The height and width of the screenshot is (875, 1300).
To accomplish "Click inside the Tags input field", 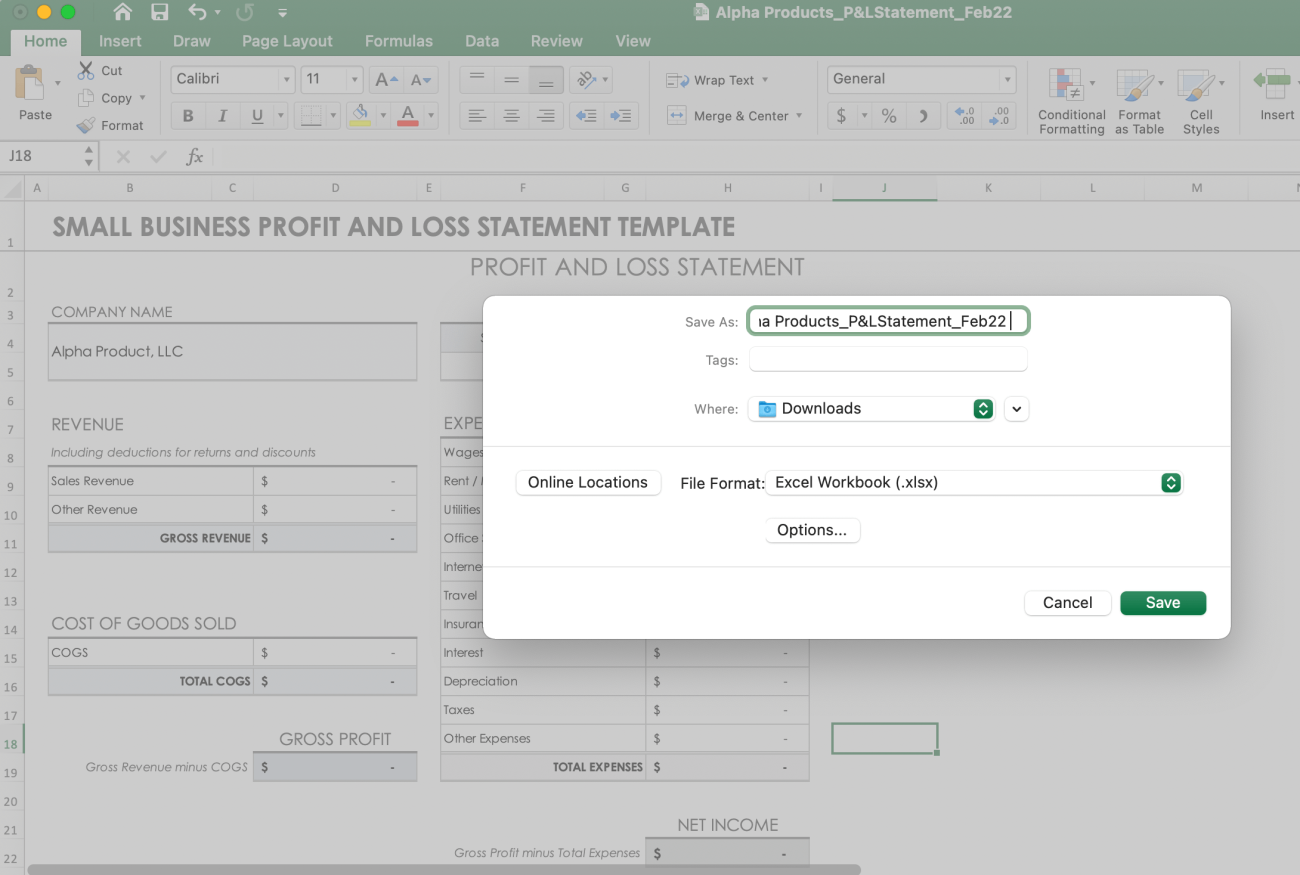I will [886, 358].
